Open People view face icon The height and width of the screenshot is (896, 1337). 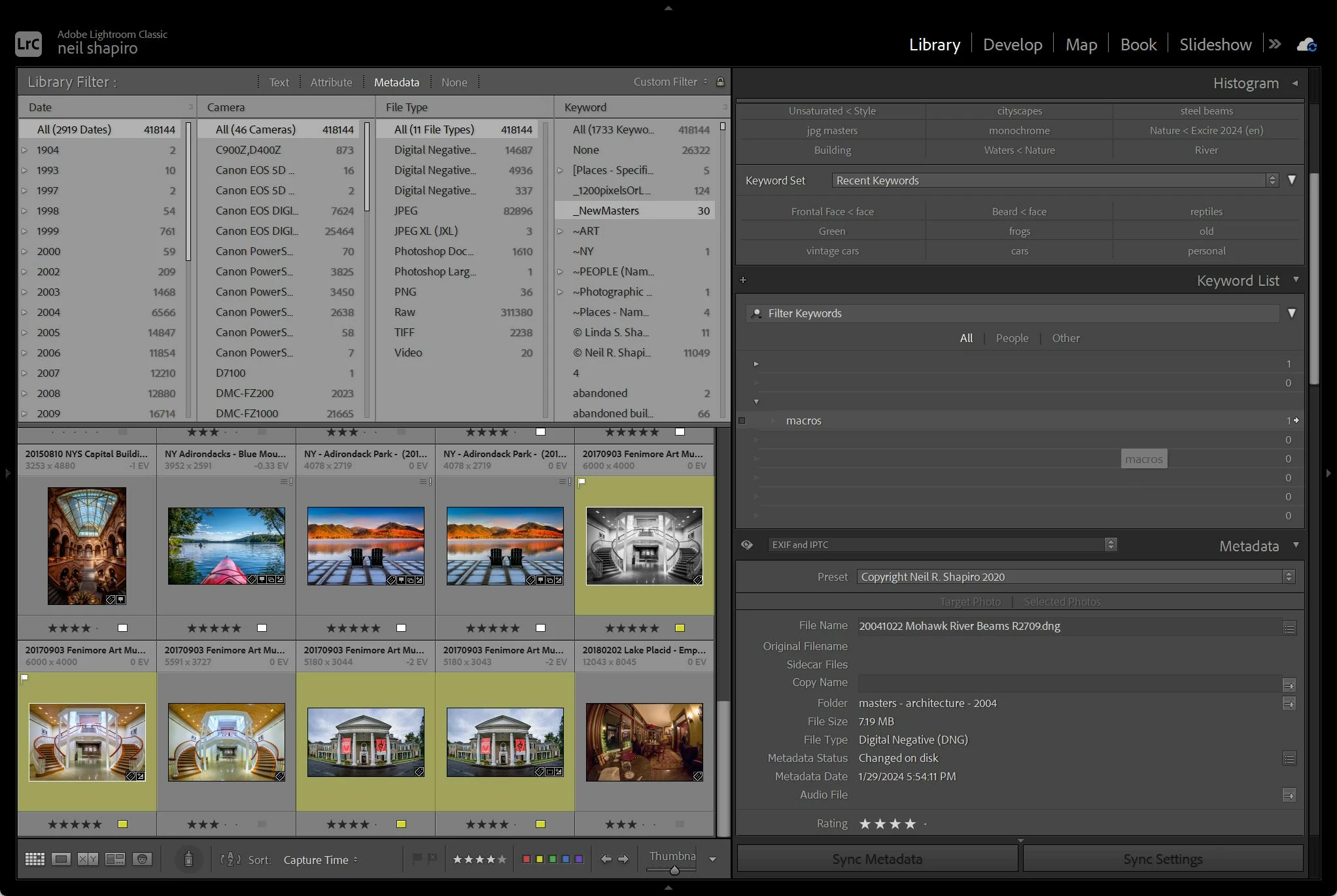(x=142, y=859)
